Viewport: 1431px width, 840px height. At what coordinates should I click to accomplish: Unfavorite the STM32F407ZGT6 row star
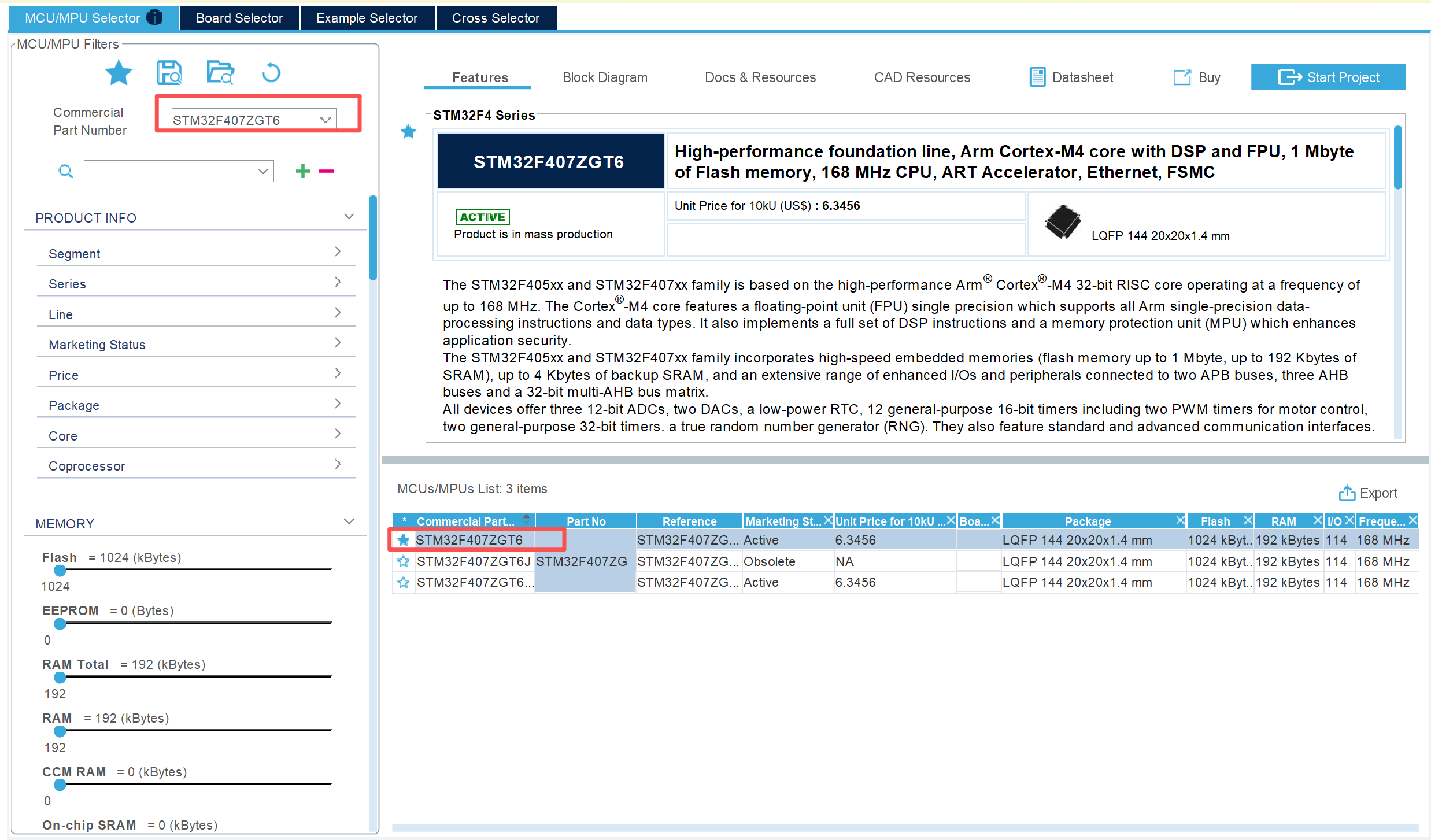pos(403,540)
